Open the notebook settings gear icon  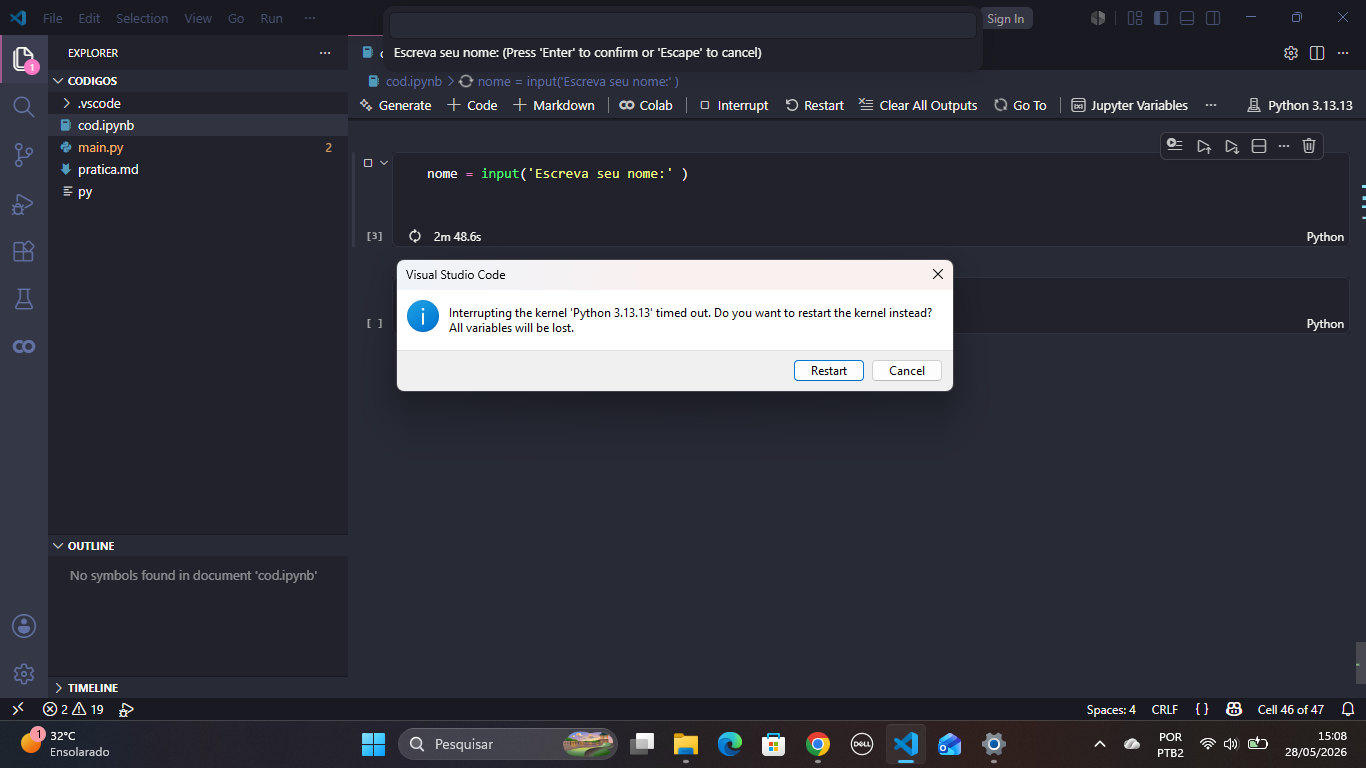1291,53
